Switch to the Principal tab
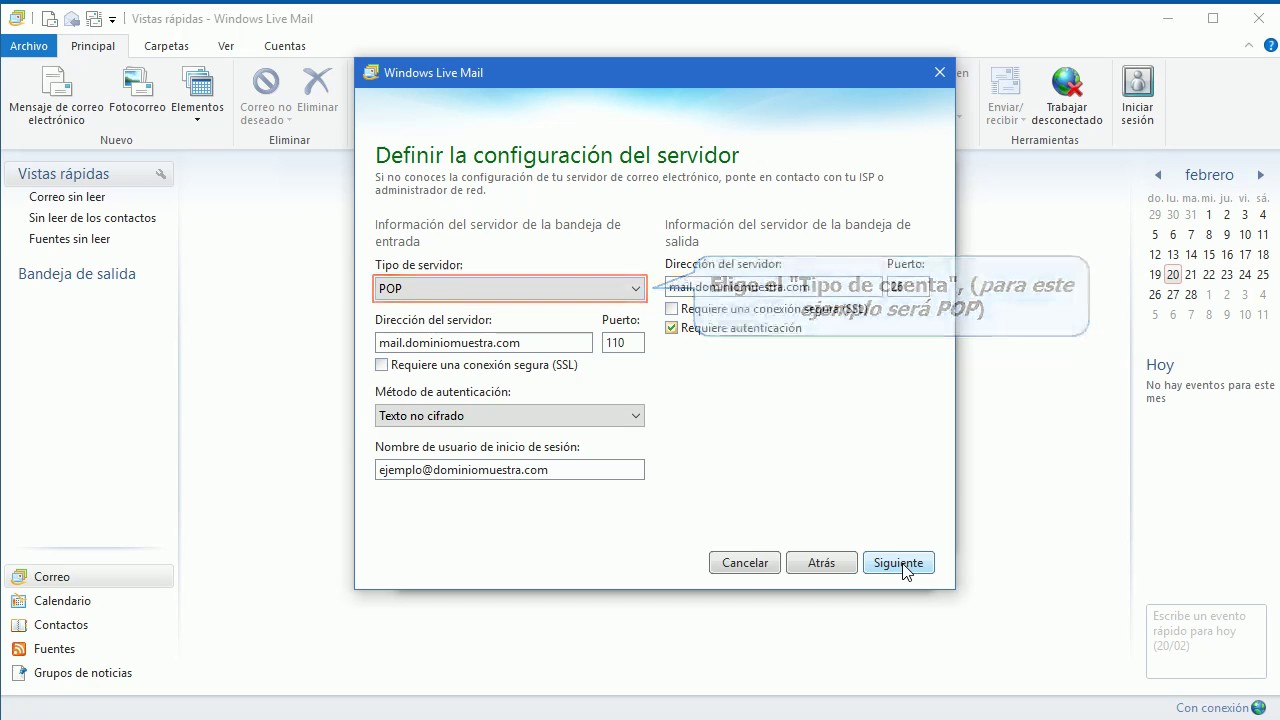 point(93,46)
